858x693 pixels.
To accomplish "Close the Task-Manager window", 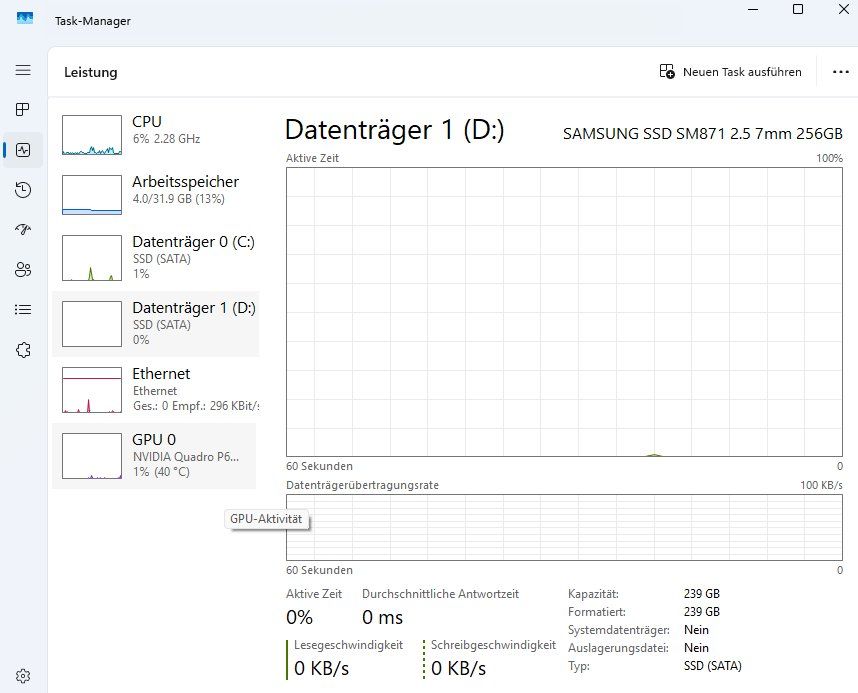I will (843, 9).
